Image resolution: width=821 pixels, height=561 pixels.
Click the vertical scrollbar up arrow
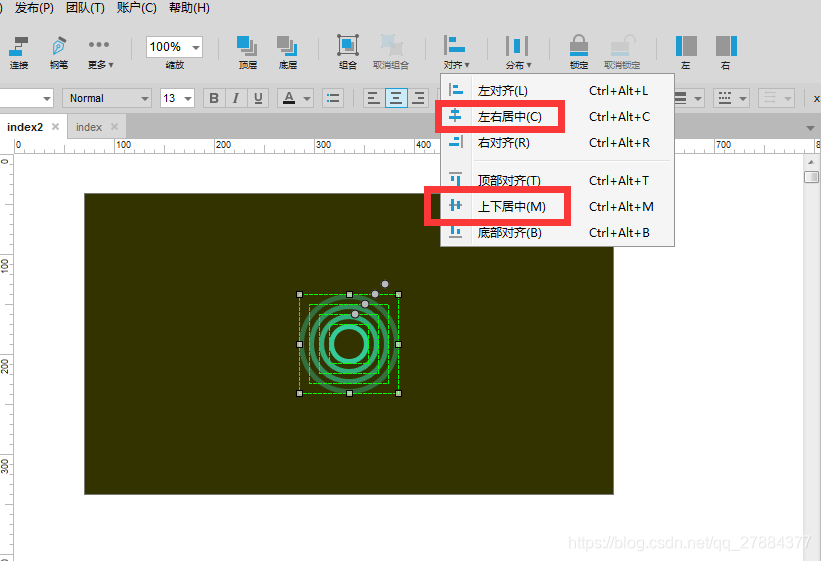point(811,162)
